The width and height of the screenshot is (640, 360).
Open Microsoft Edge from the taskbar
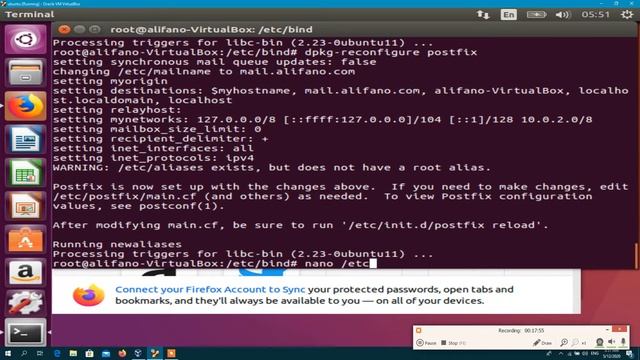point(57,353)
